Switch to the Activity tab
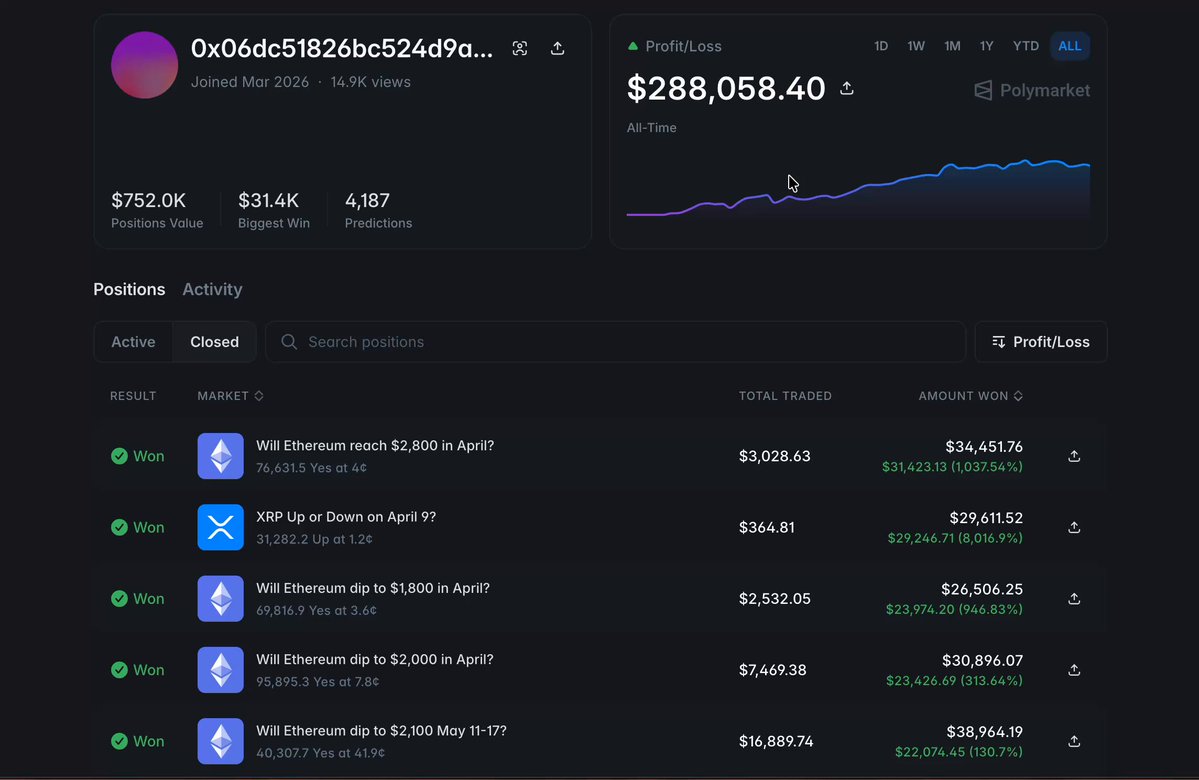Image resolution: width=1199 pixels, height=780 pixels. (212, 289)
